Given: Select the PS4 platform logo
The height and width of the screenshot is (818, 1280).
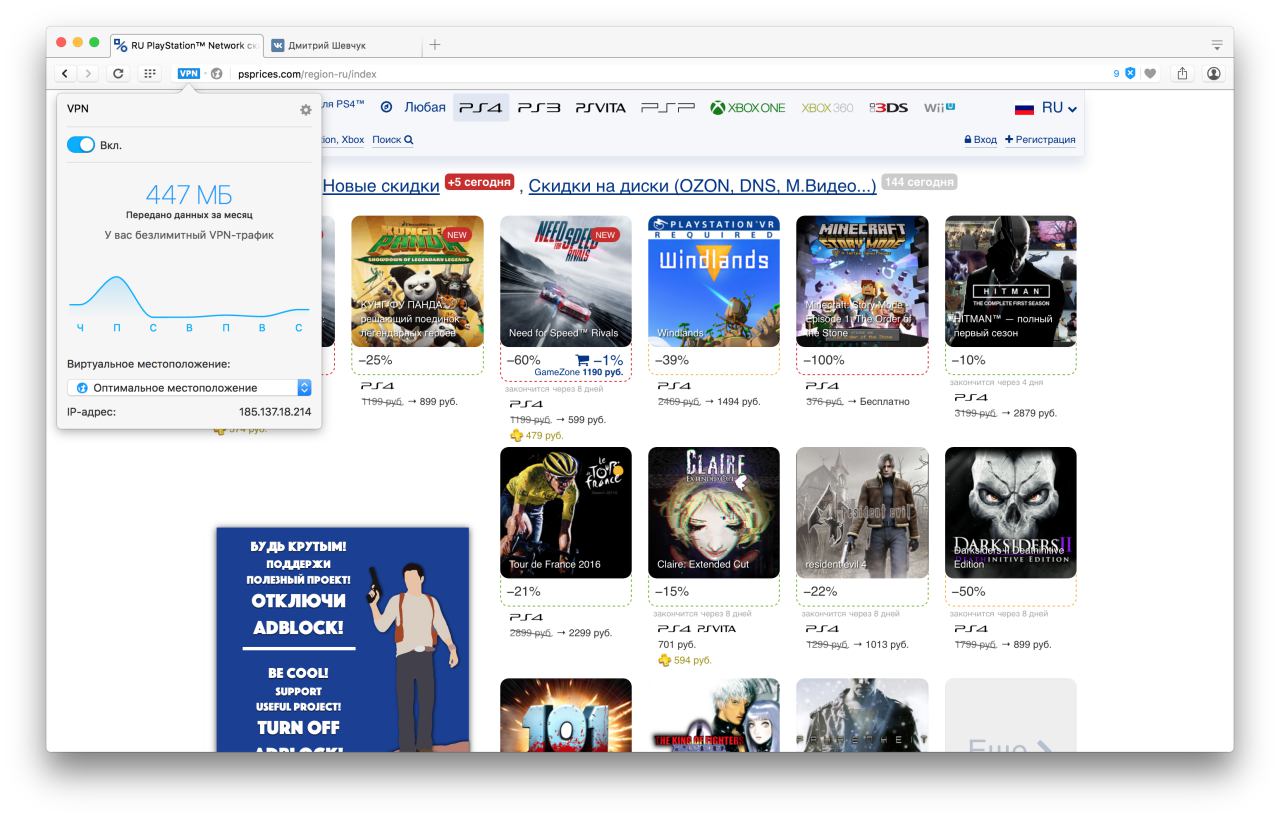Looking at the screenshot, I should click(x=481, y=108).
